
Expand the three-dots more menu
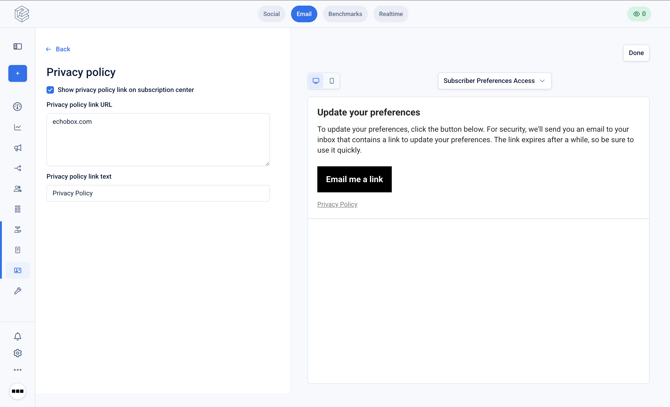pos(18,370)
